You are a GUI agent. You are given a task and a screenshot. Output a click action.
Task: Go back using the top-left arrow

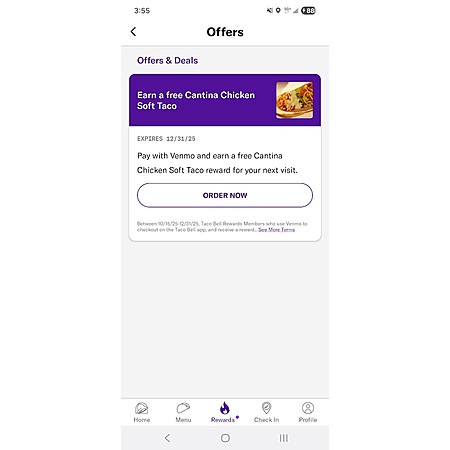point(133,32)
